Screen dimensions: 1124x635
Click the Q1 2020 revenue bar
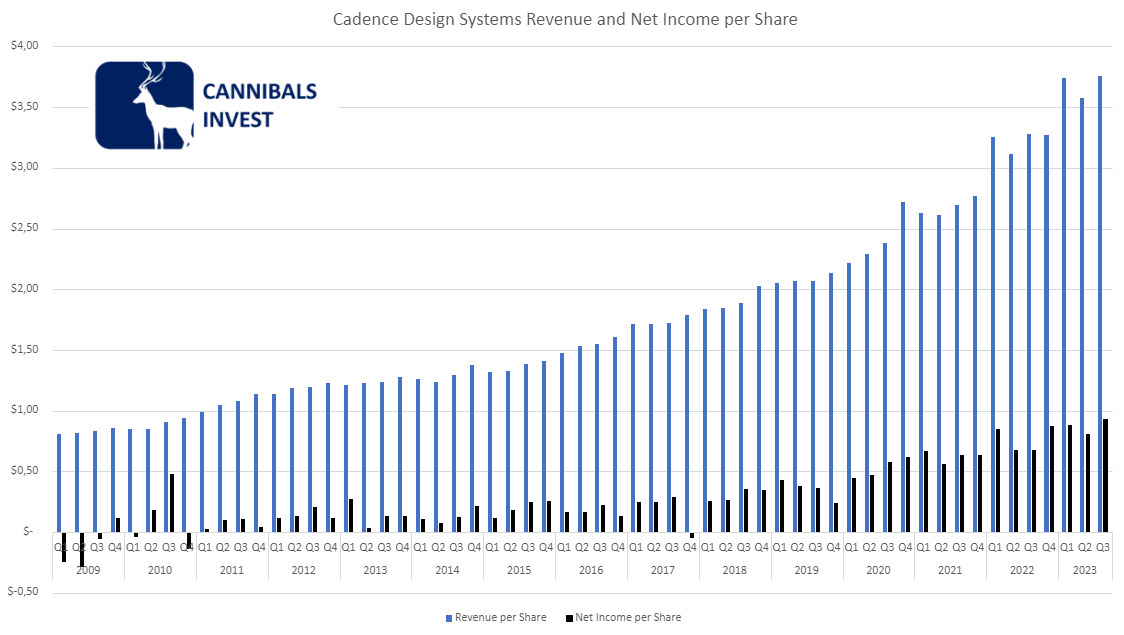click(850, 400)
